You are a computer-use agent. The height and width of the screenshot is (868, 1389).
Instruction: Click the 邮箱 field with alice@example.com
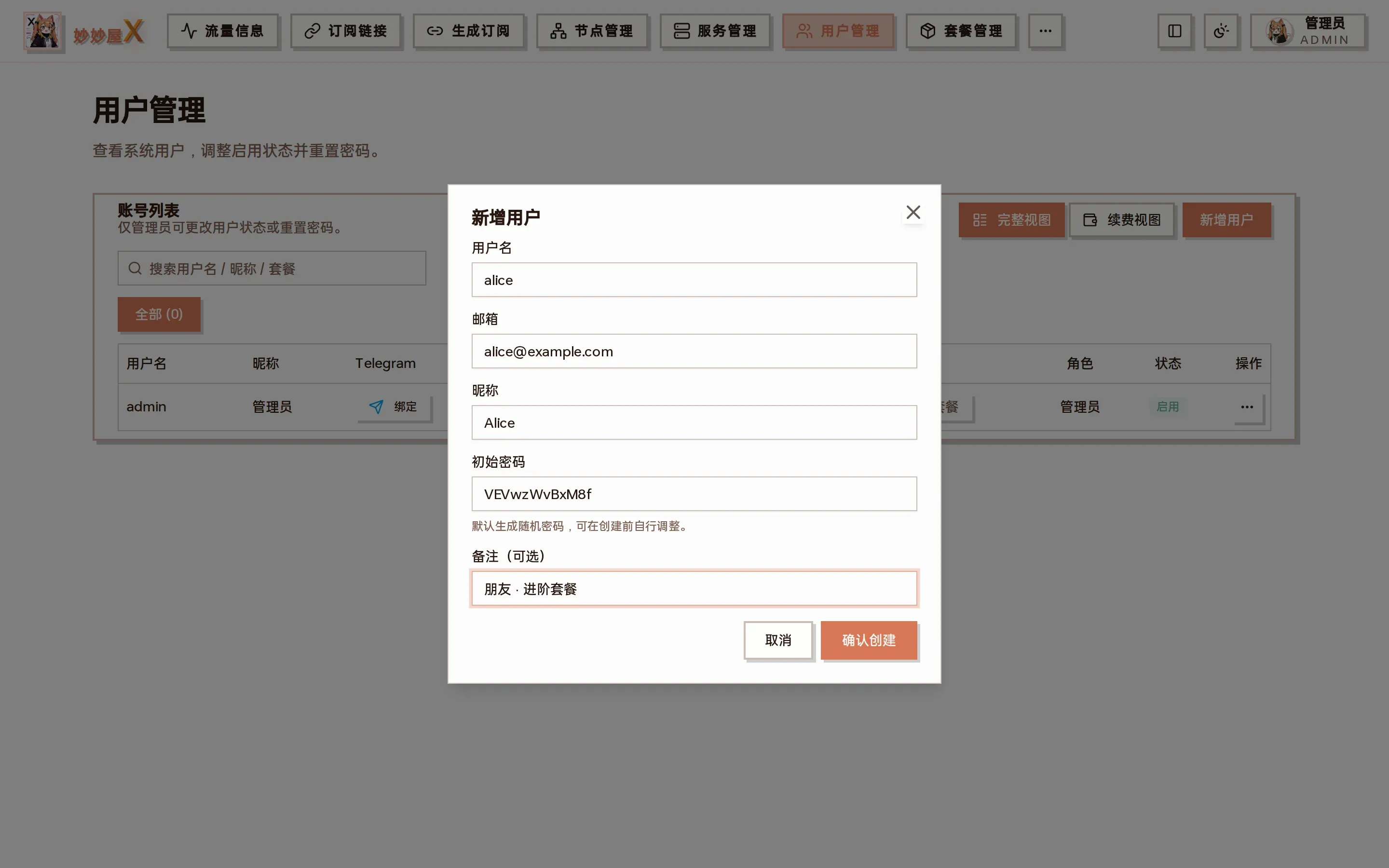[694, 351]
